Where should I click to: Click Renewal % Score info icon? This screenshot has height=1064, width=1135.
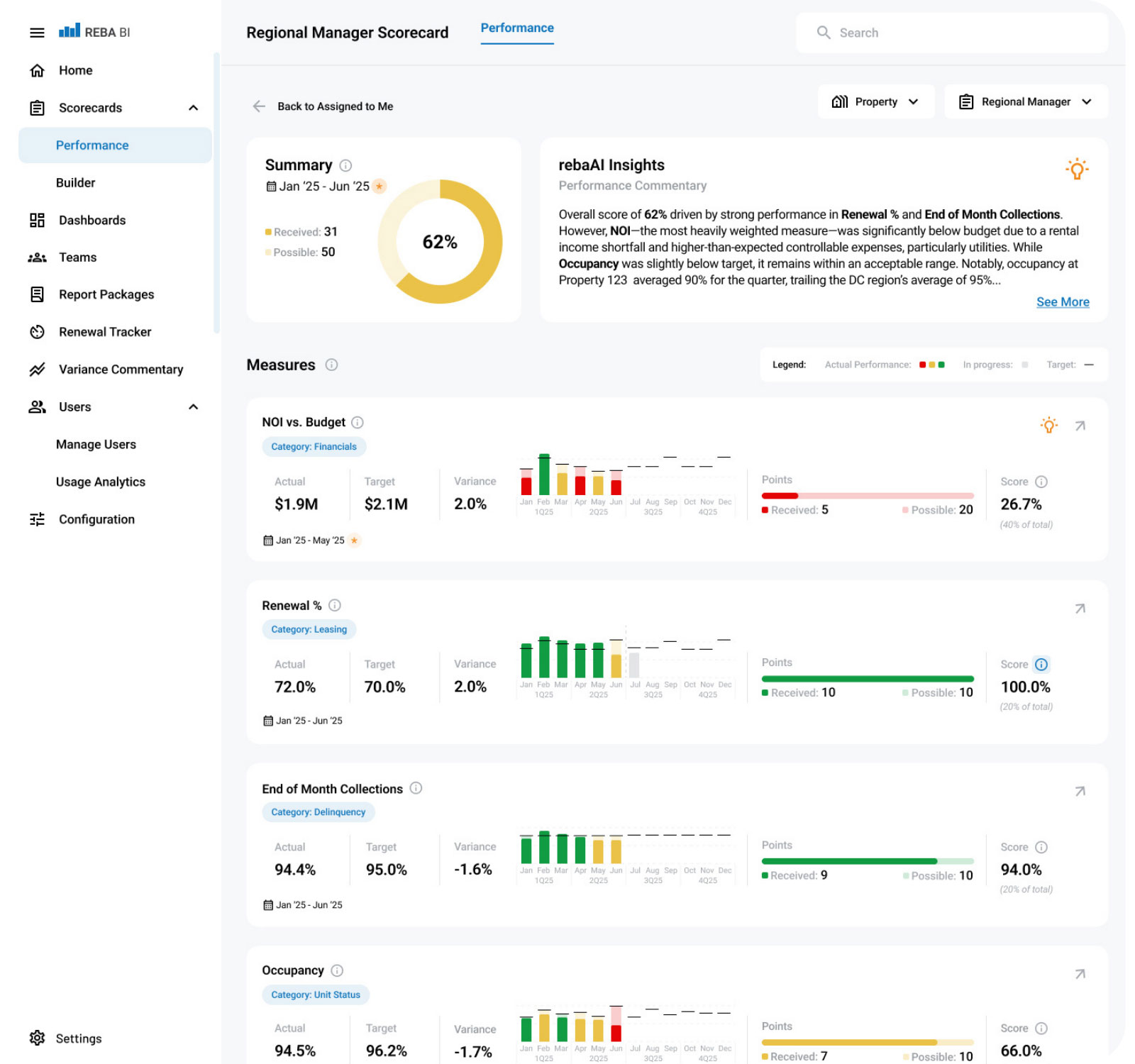[x=1041, y=665]
